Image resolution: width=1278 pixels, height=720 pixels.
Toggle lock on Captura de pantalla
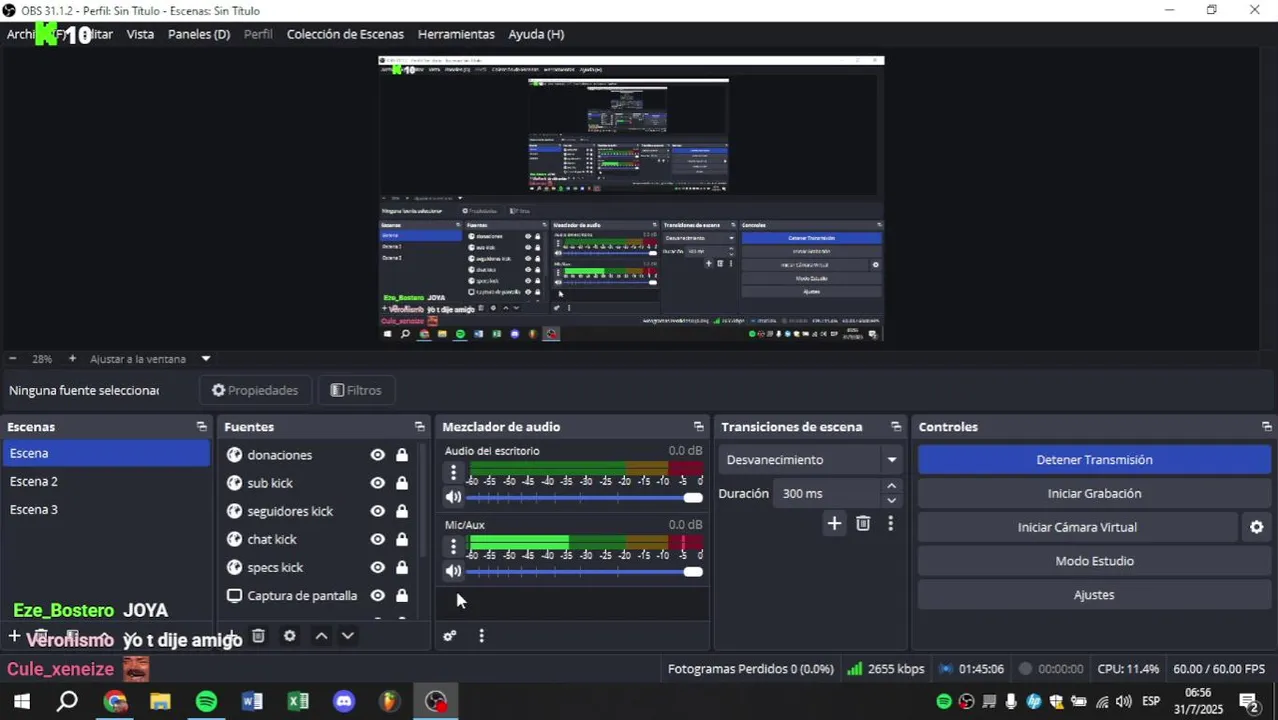[402, 595]
